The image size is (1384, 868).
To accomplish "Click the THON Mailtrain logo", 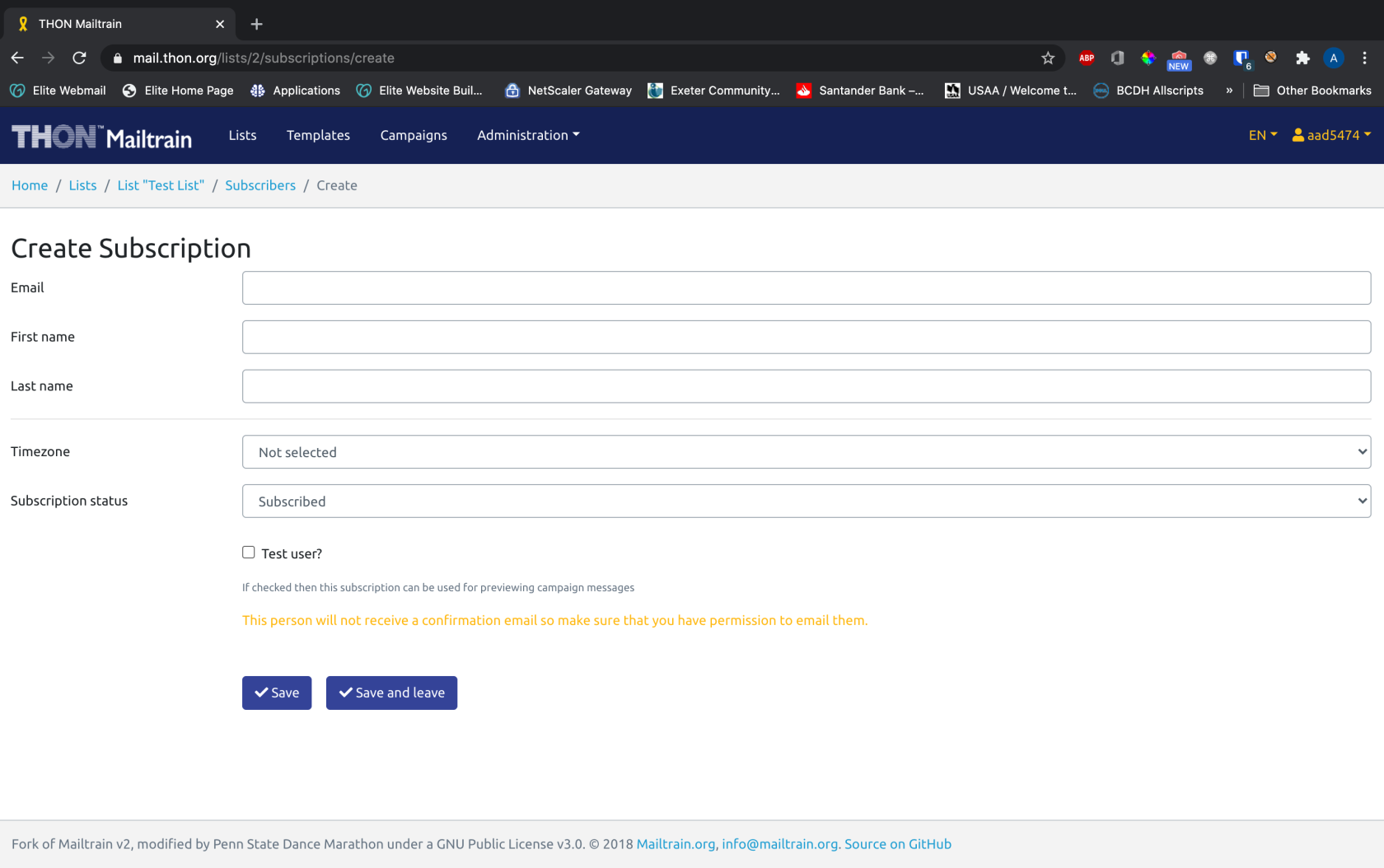I will [101, 137].
